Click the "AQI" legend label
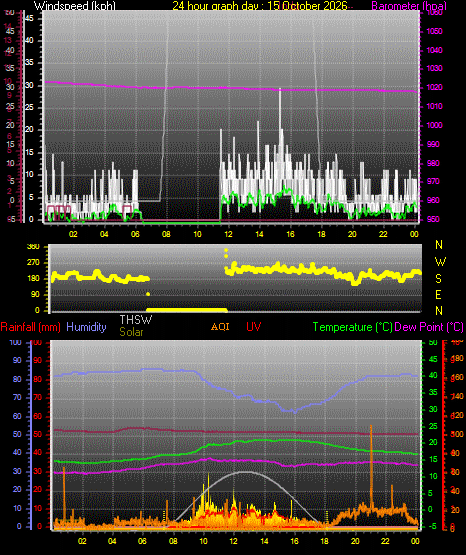The image size is (466, 555). tap(220, 326)
